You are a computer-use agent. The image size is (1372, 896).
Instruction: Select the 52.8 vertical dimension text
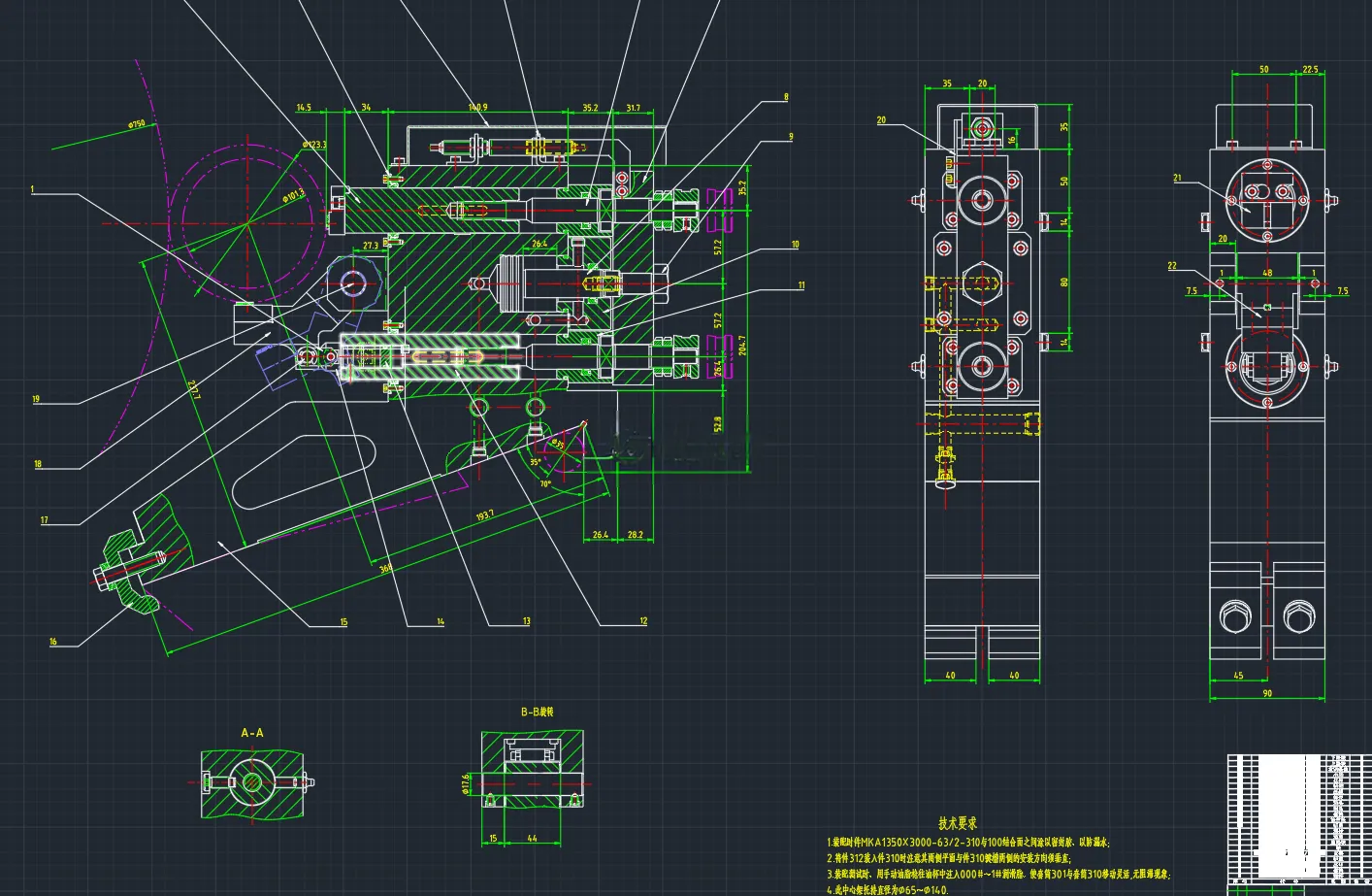click(717, 424)
